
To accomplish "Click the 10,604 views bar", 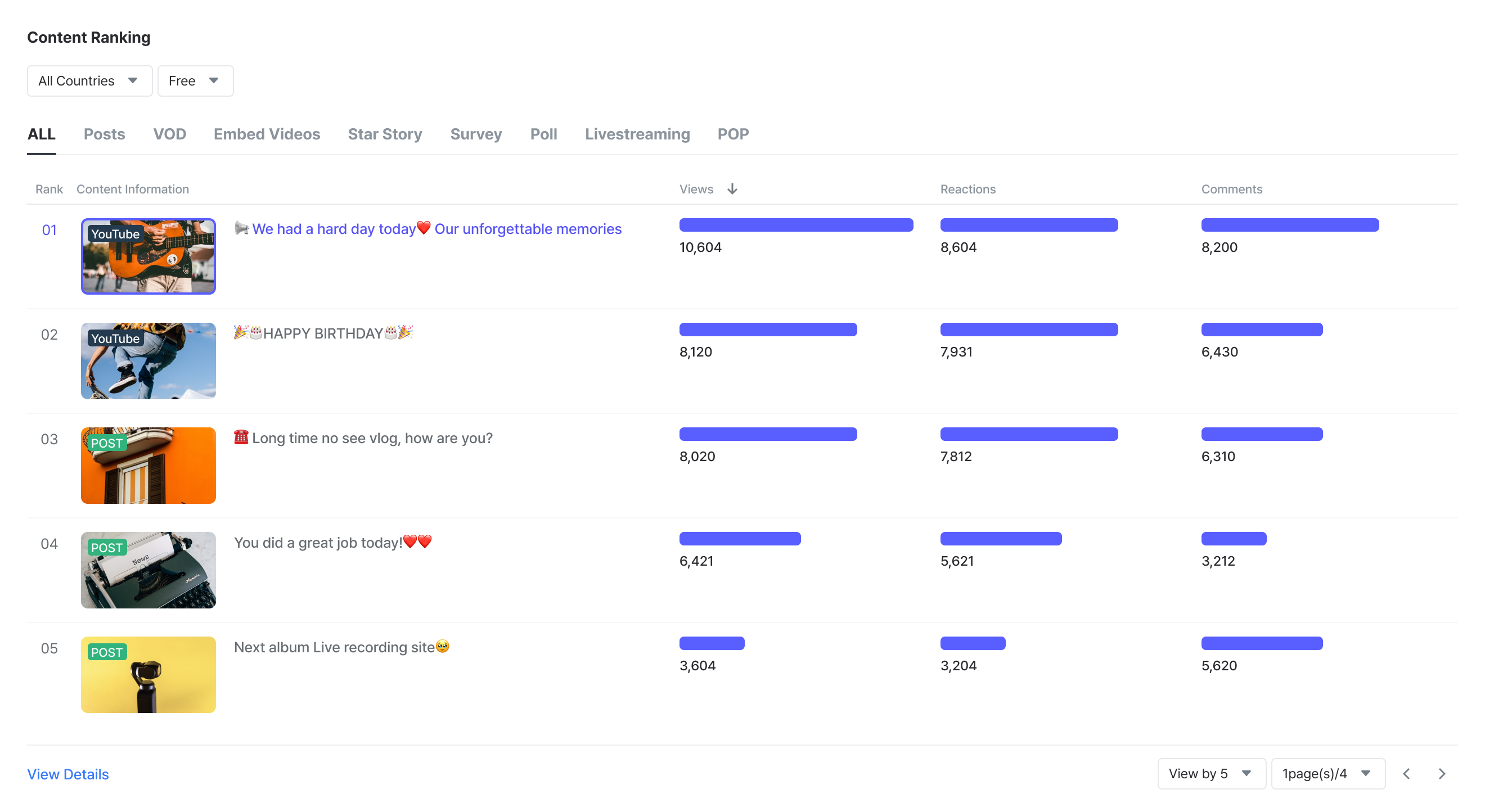I will point(796,225).
